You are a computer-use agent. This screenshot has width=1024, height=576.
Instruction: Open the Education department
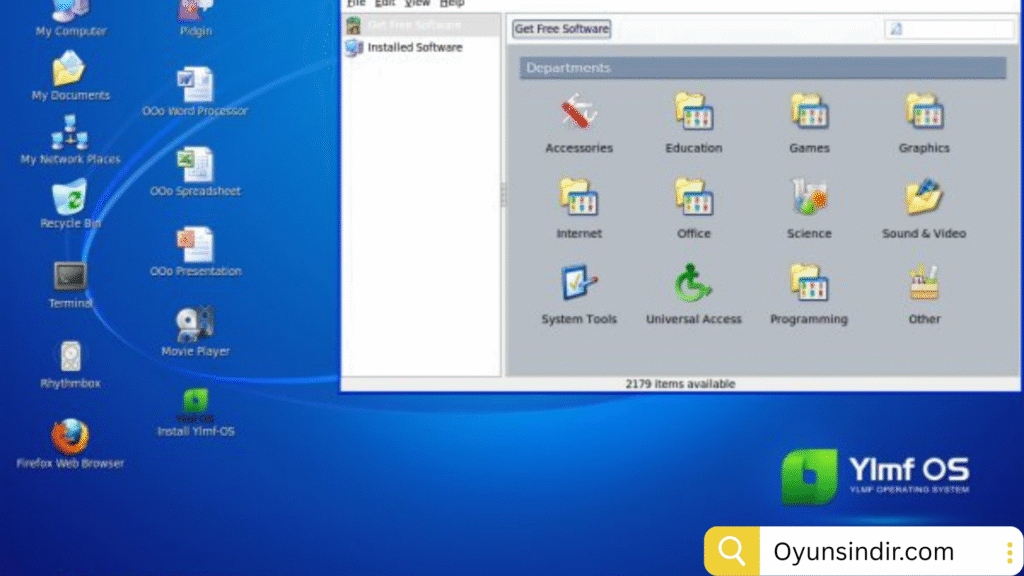click(693, 115)
